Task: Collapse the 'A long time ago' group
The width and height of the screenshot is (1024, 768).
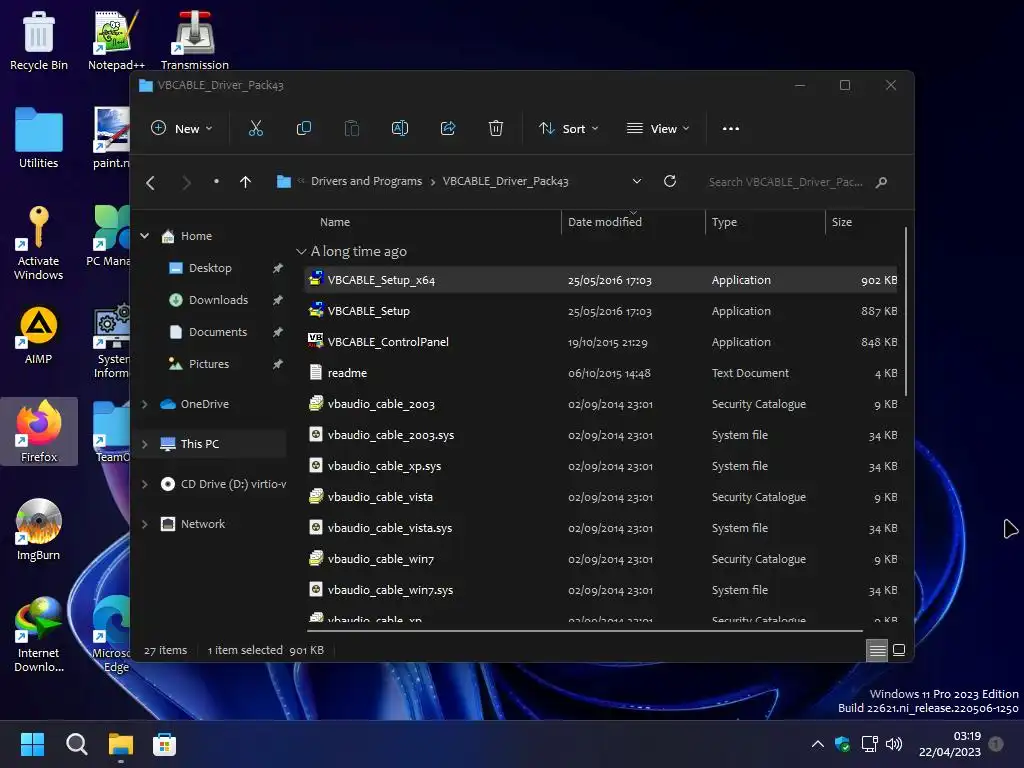Action: (x=300, y=251)
